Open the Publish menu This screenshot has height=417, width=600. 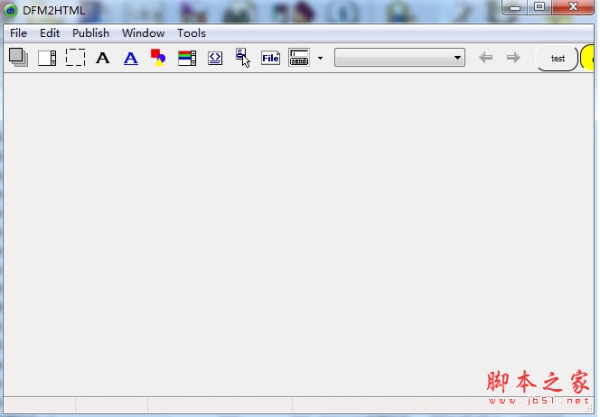tap(91, 33)
